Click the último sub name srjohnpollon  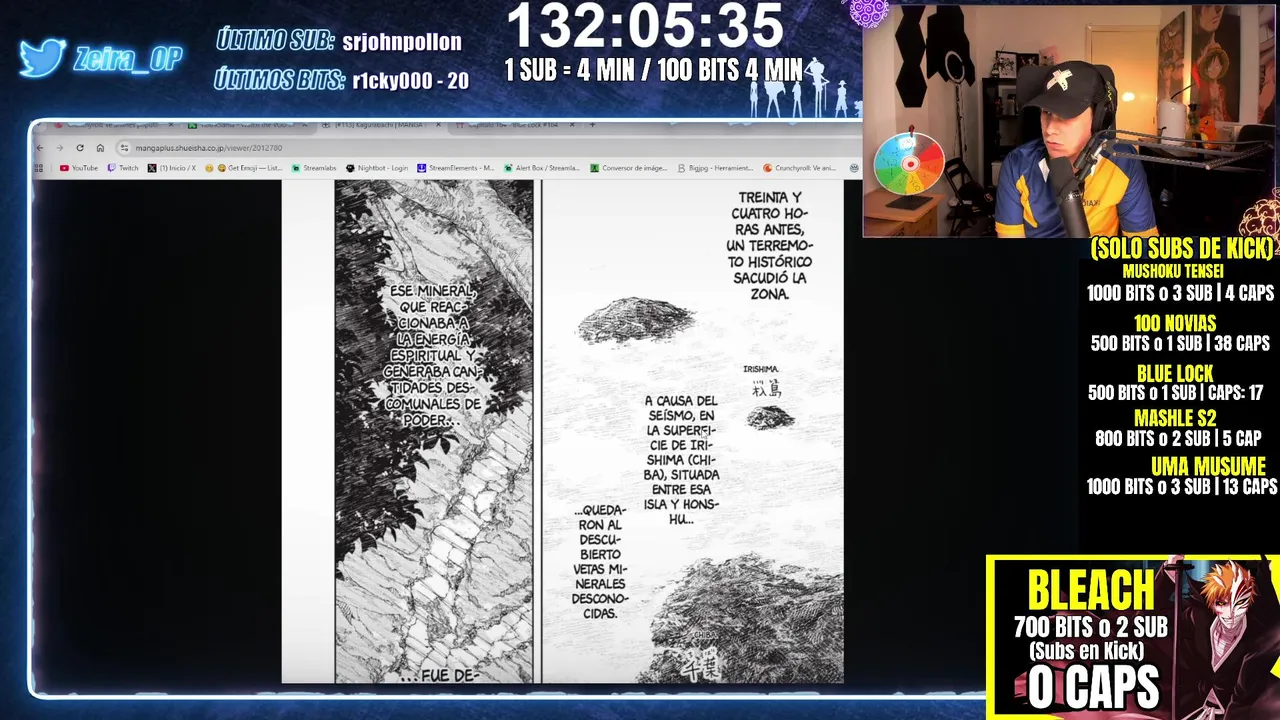pyautogui.click(x=402, y=42)
